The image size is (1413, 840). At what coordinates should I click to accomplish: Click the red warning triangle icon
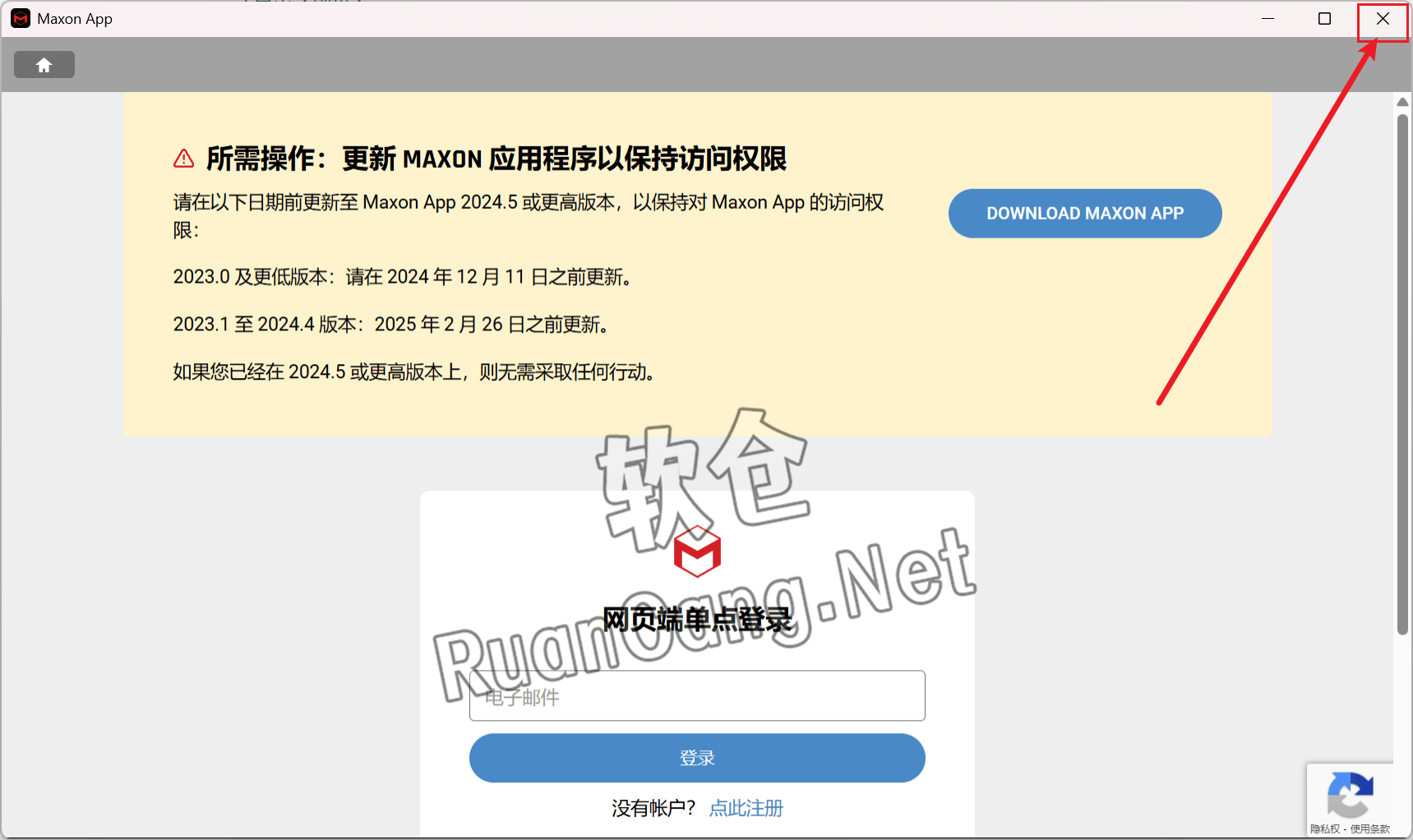184,159
